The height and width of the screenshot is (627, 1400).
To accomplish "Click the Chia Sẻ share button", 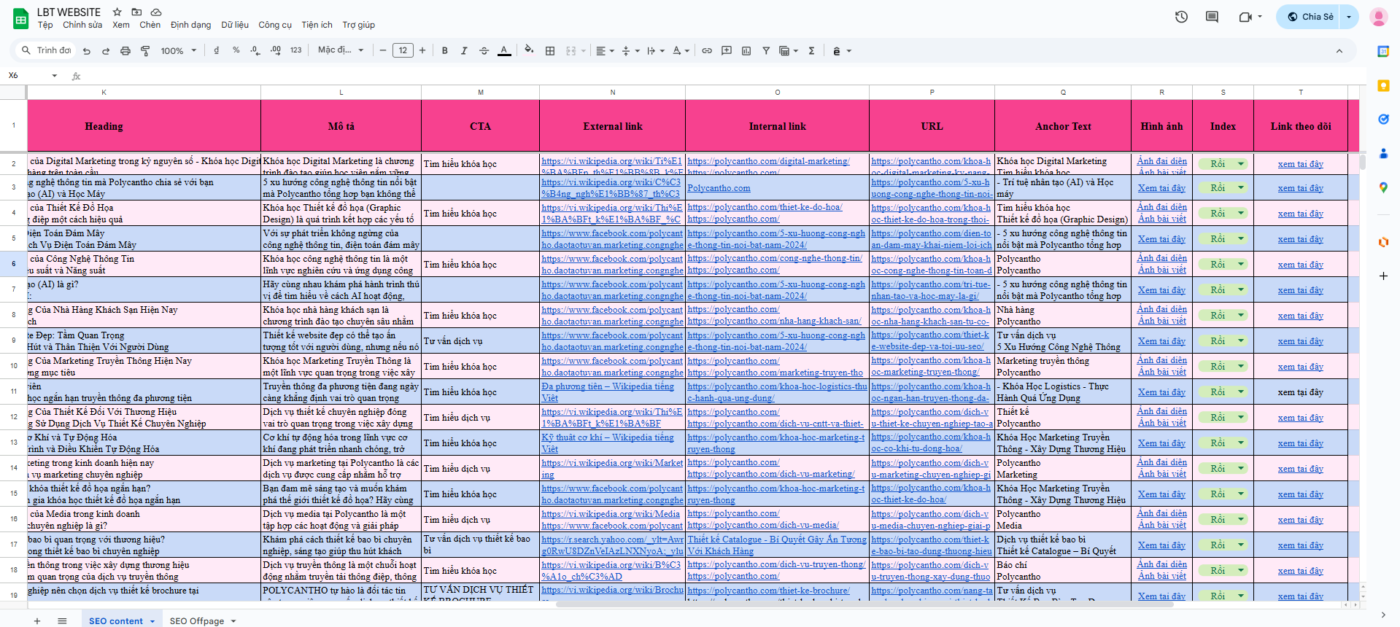I will coord(1310,17).
